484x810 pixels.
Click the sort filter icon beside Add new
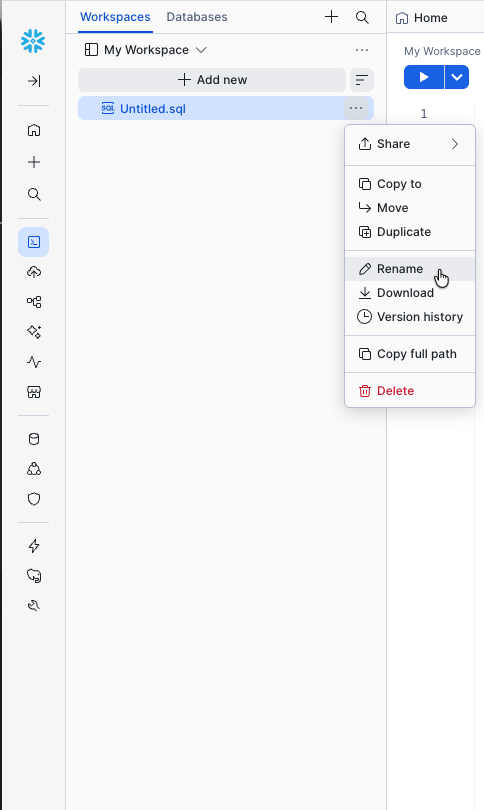point(362,80)
